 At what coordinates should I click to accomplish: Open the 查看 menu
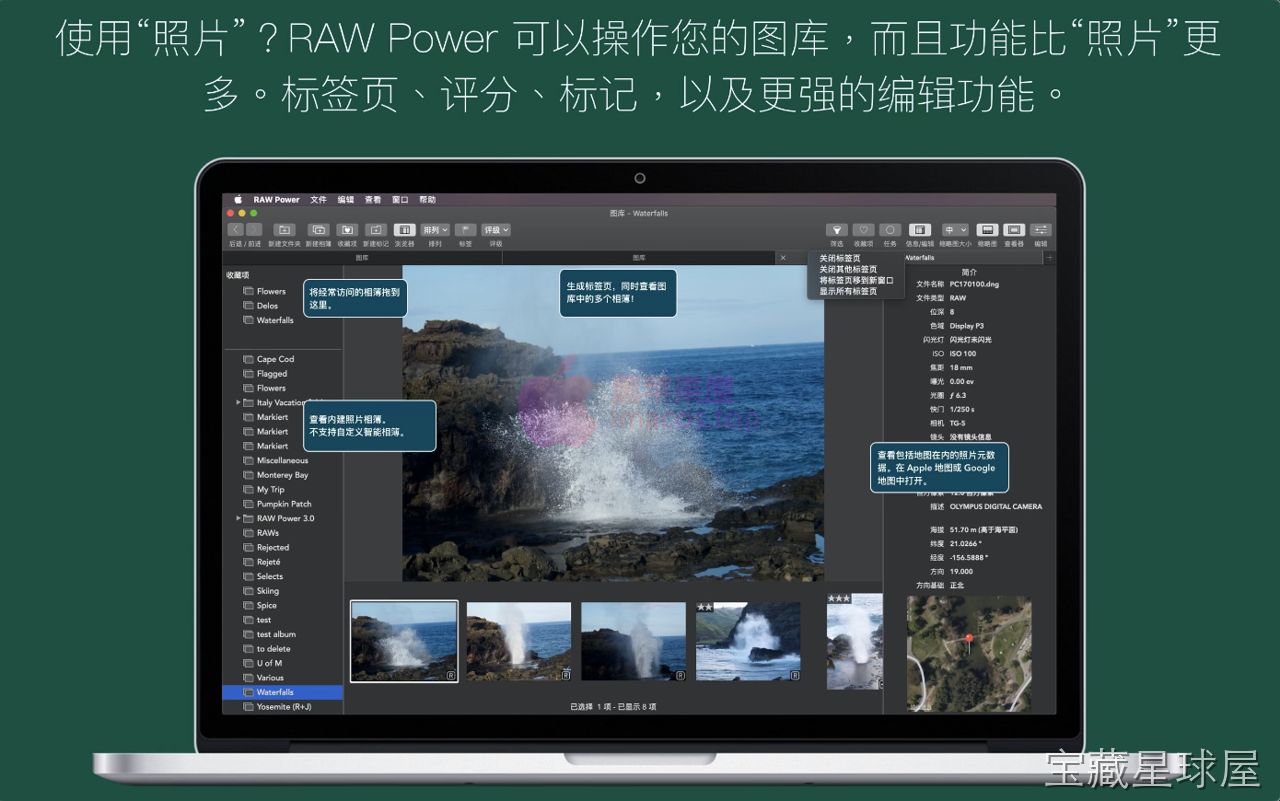click(x=373, y=199)
